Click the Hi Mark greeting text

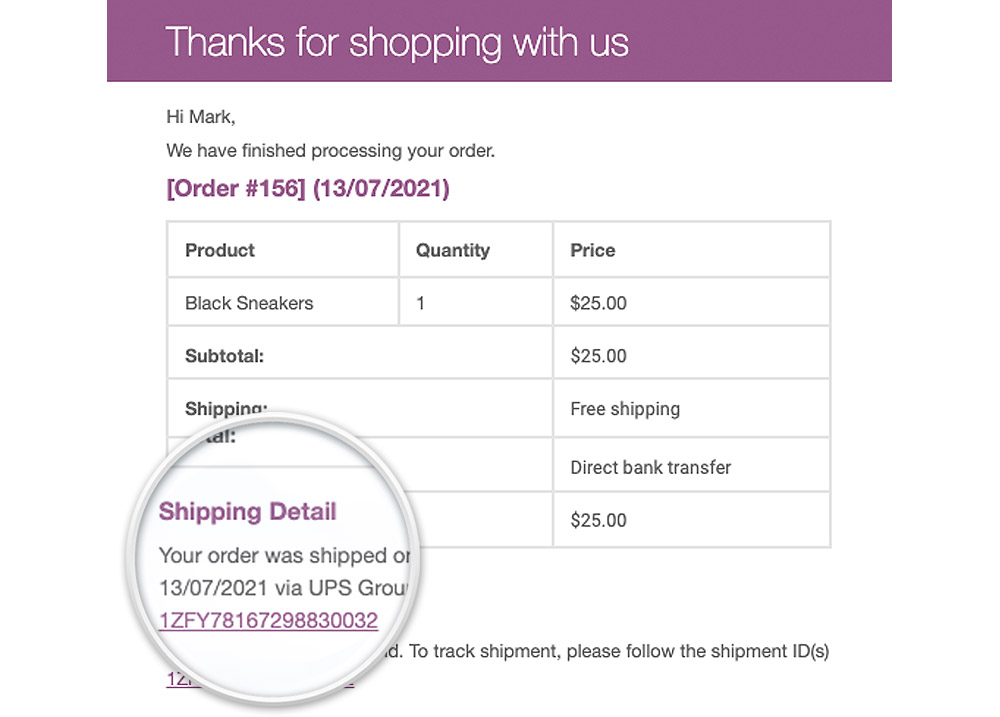[x=201, y=117]
